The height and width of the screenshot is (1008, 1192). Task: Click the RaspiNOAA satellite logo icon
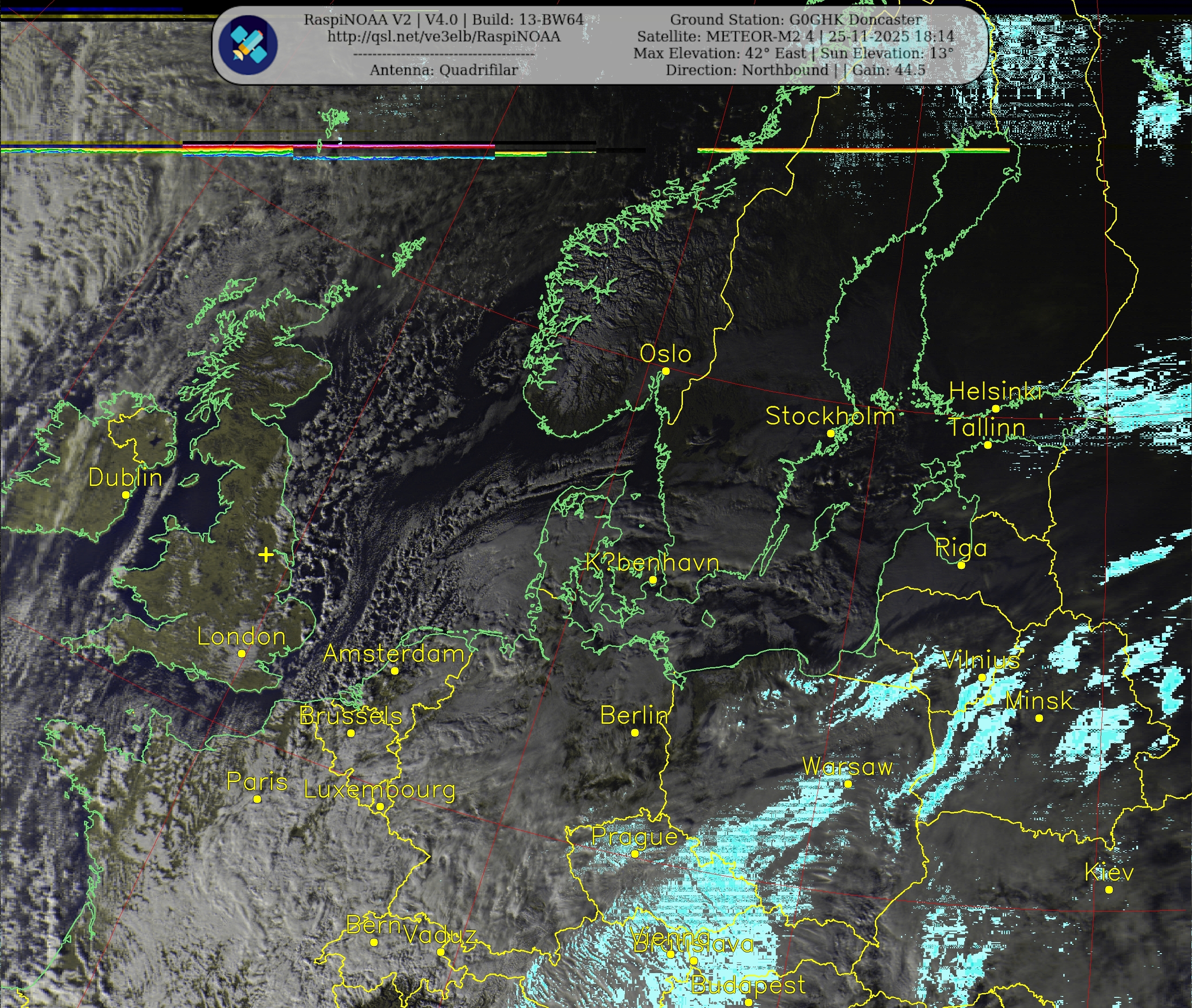click(x=248, y=45)
